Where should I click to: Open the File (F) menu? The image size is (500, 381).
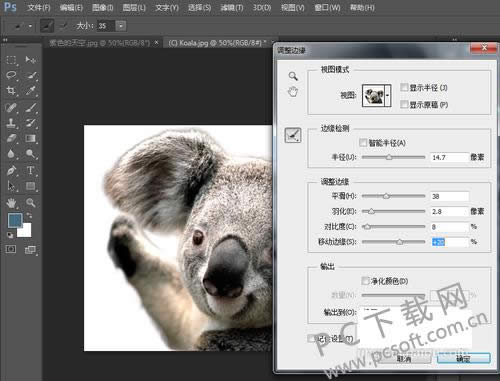pos(39,7)
